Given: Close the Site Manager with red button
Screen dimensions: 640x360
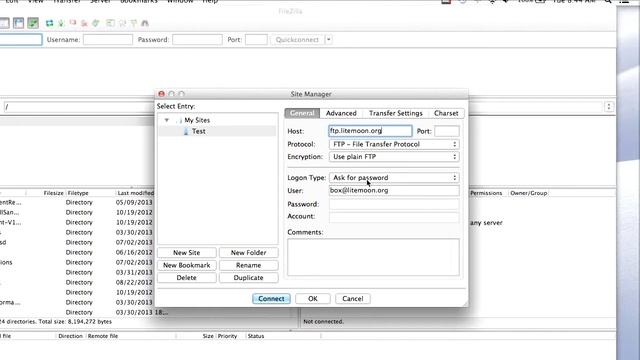Looking at the screenshot, I should coord(162,94).
